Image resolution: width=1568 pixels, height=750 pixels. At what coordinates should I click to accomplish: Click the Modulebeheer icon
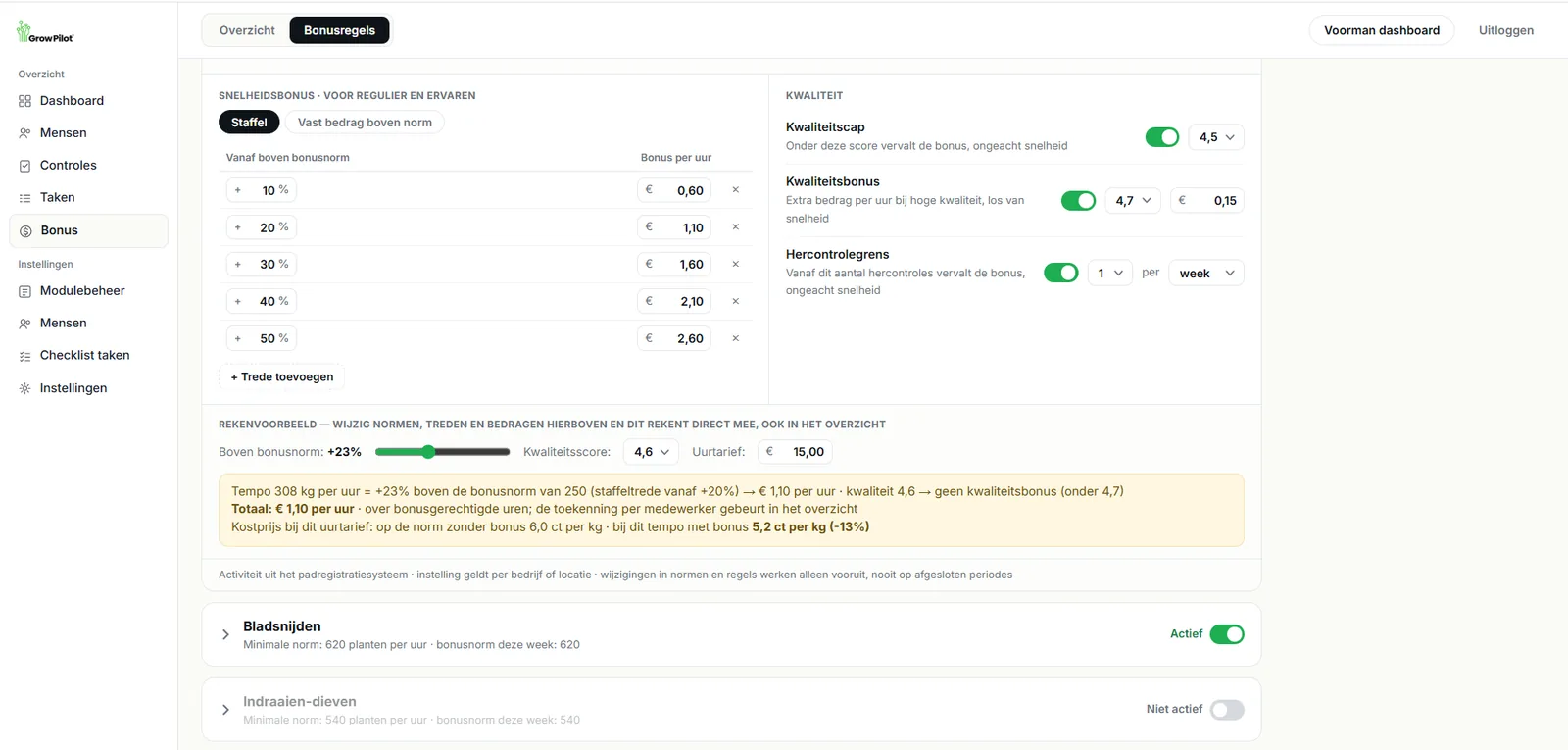(x=24, y=291)
